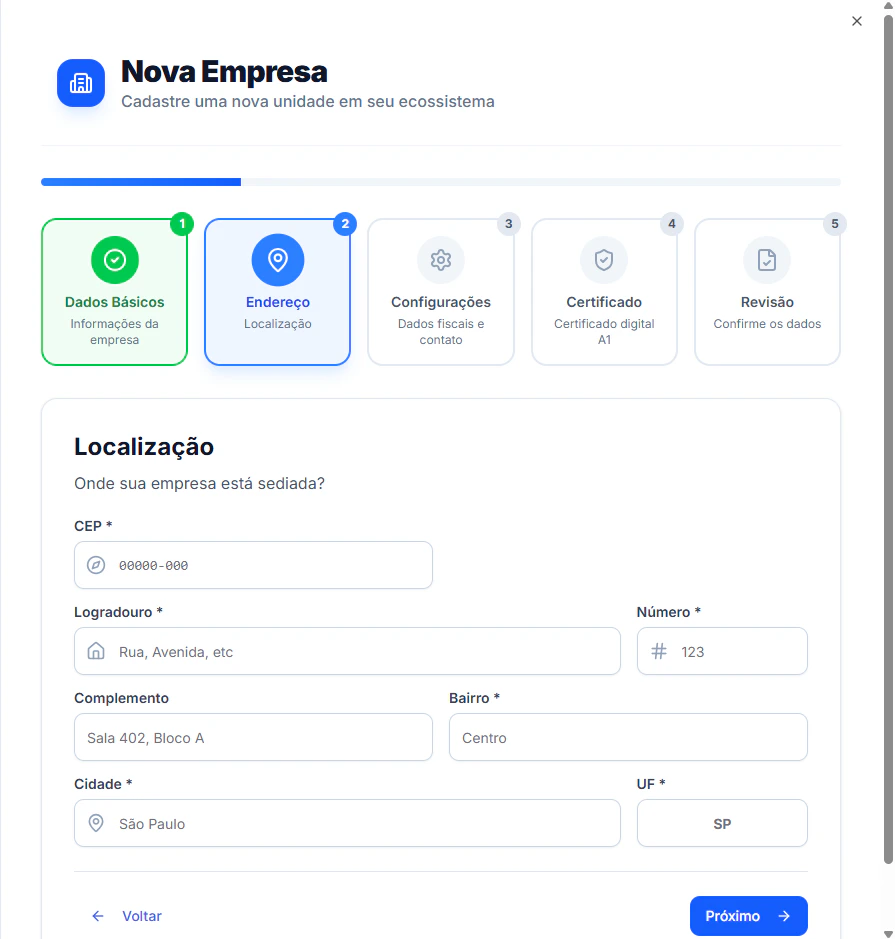Click the right arrow in Próximo button
Image resolution: width=895 pixels, height=939 pixels.
[784, 916]
